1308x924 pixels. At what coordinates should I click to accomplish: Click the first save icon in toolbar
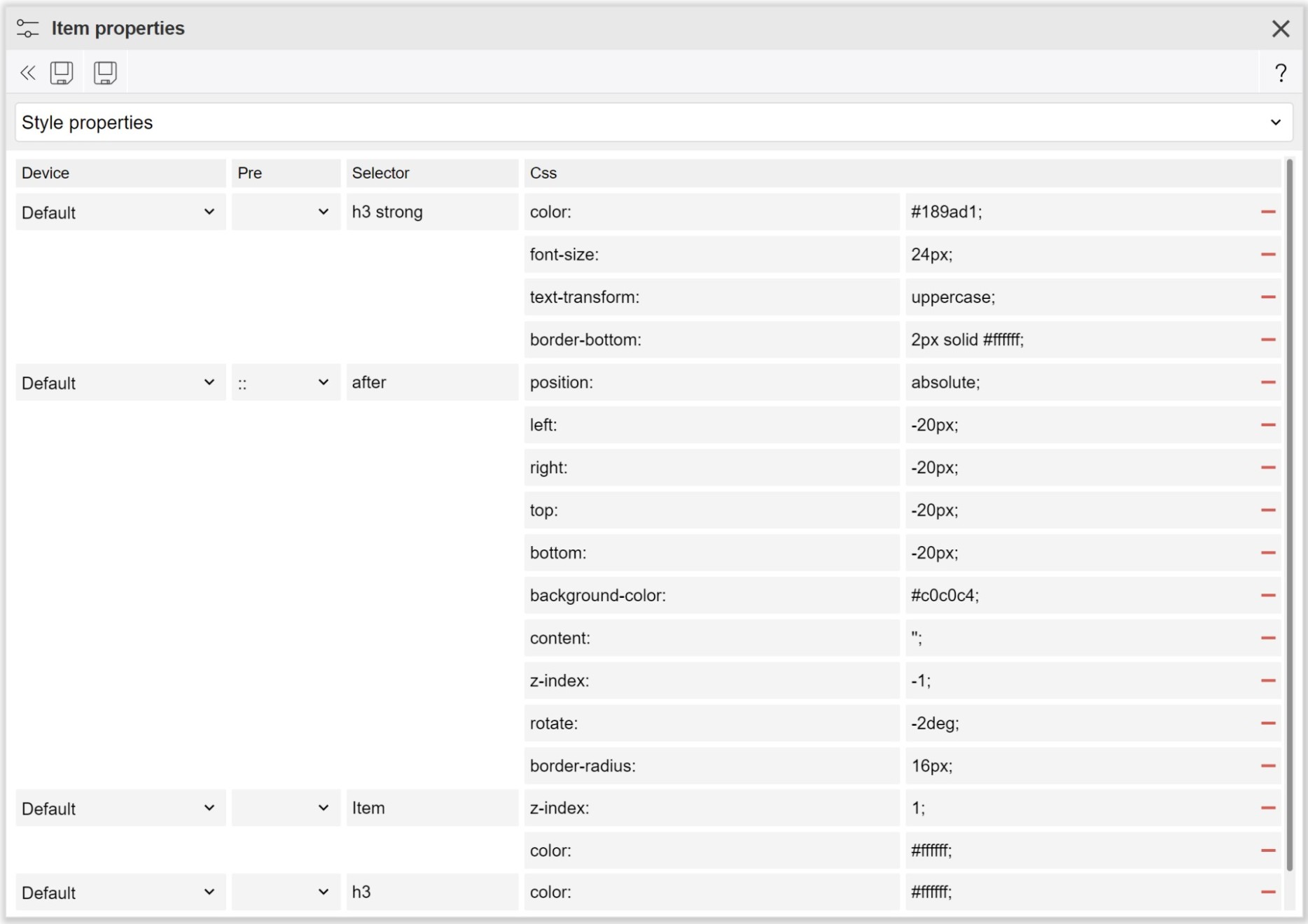[62, 73]
